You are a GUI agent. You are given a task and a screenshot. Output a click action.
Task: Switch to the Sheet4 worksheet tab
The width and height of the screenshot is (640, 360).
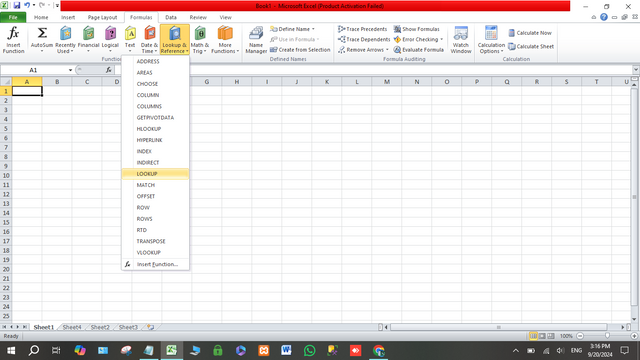(x=72, y=327)
